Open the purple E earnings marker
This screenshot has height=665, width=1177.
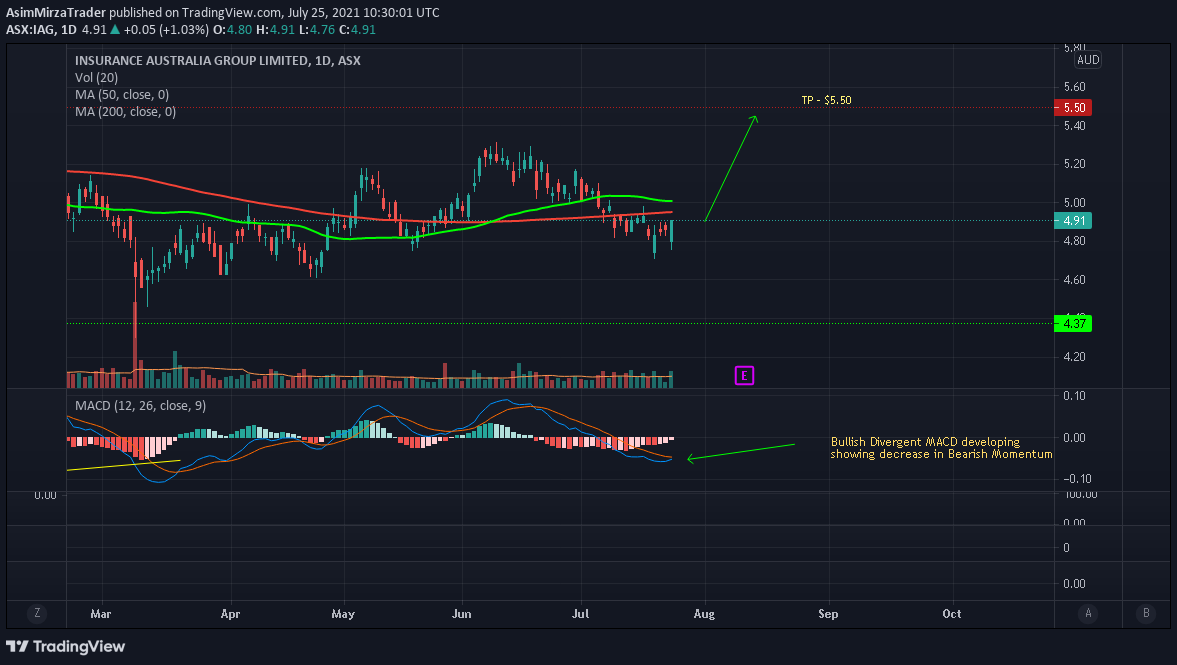pyautogui.click(x=744, y=375)
